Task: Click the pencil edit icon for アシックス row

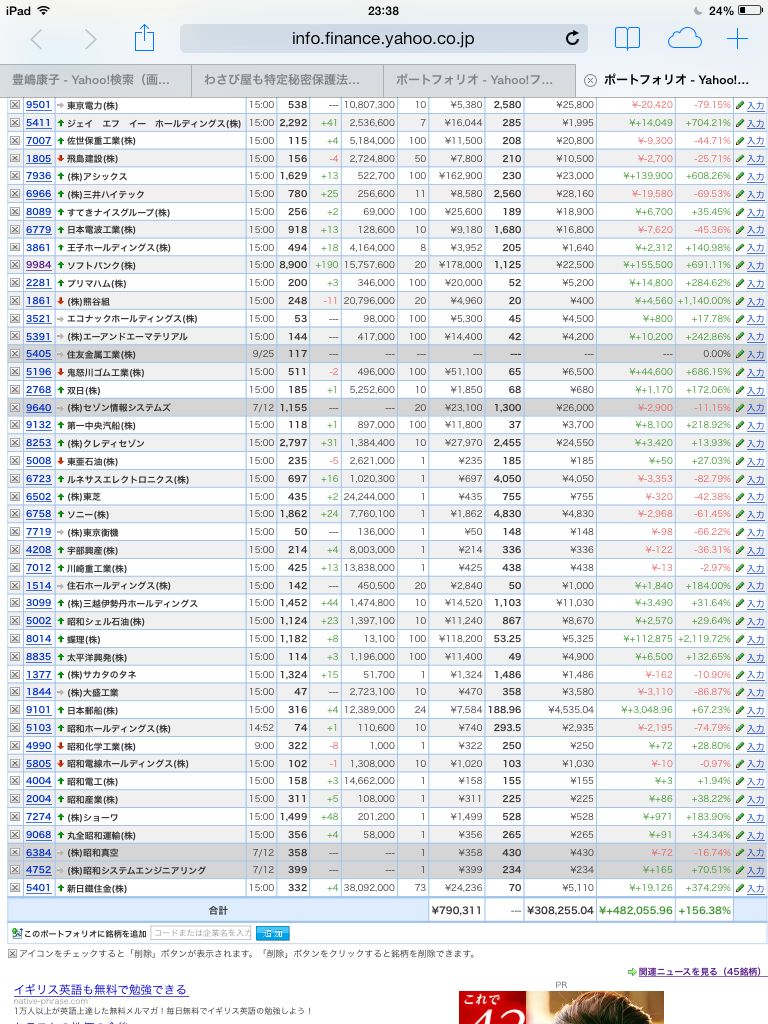Action: point(740,176)
